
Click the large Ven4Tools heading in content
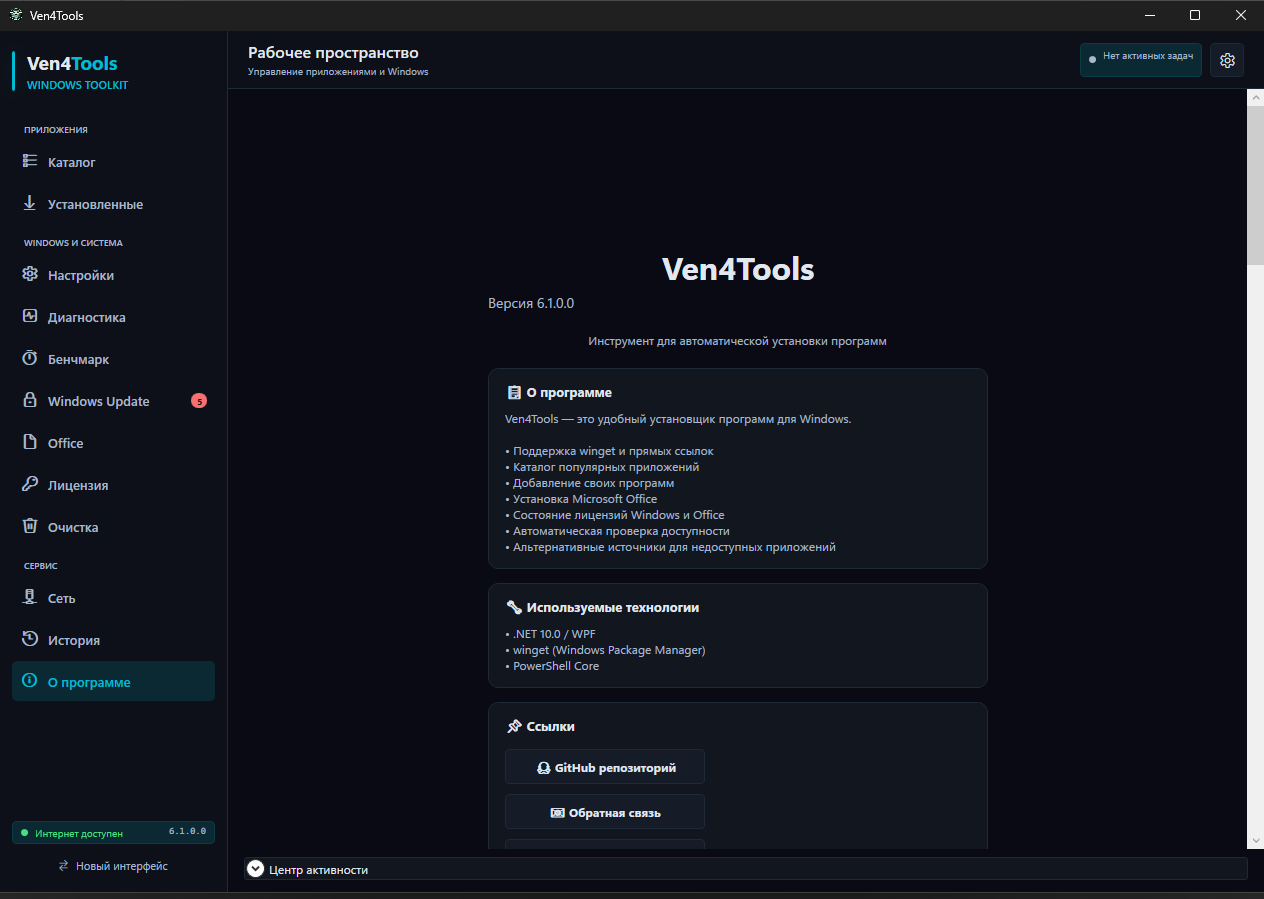coord(738,269)
